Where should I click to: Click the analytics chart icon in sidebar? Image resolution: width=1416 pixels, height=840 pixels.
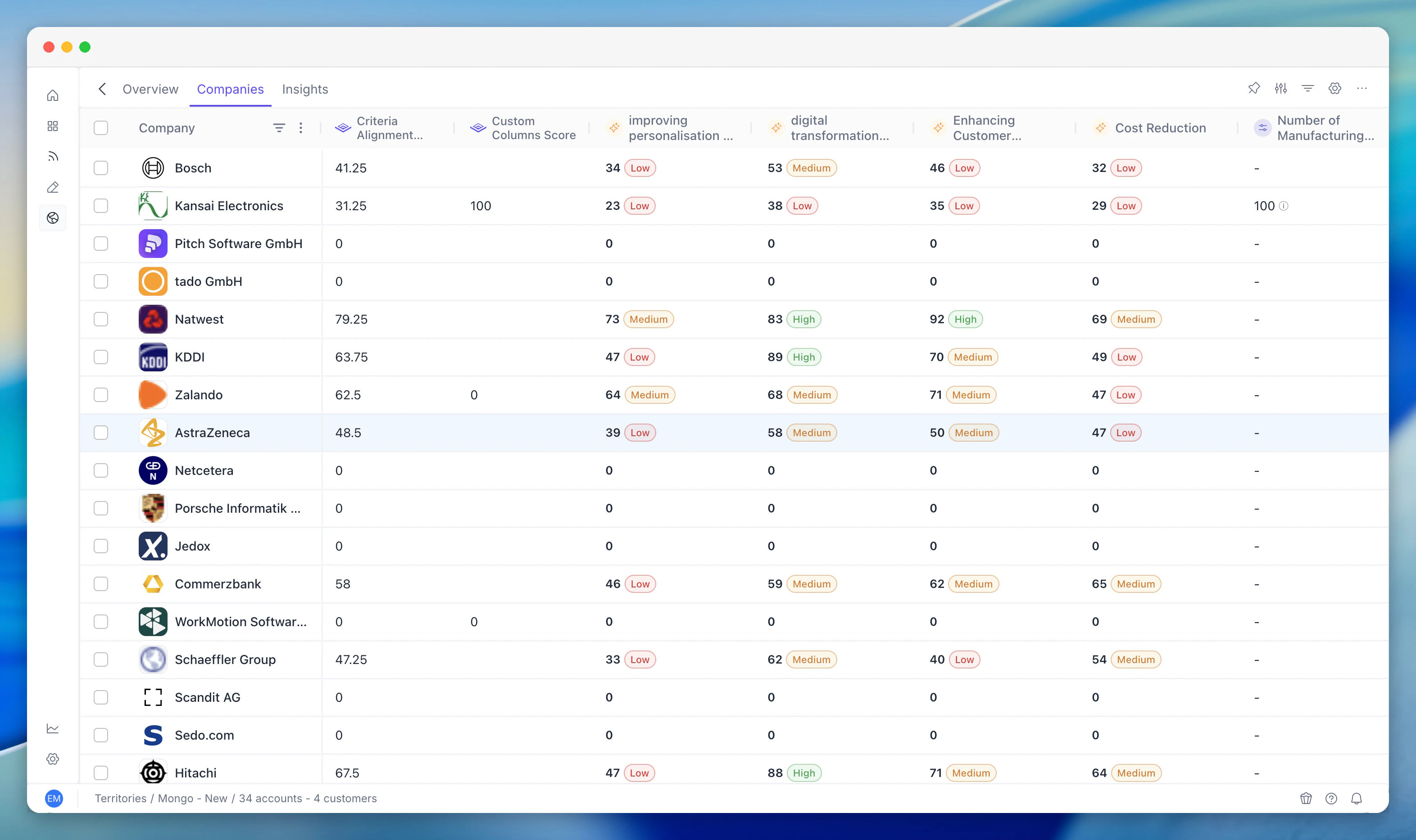[x=53, y=728]
